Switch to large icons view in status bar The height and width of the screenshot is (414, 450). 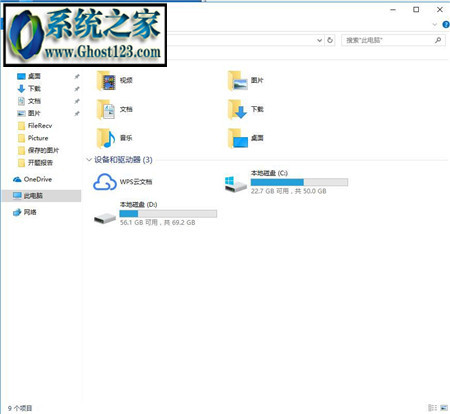(444, 408)
